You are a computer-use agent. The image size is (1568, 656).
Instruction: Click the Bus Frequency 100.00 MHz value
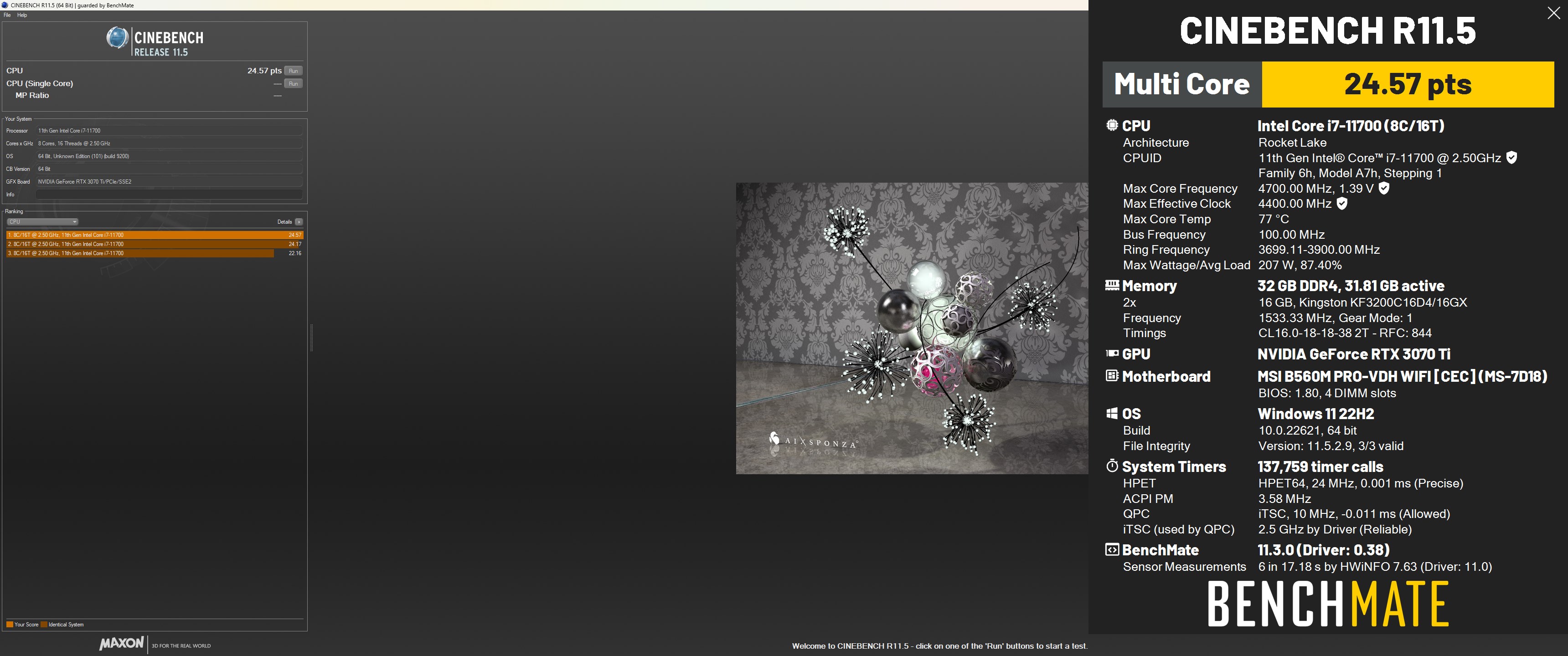pos(1292,234)
